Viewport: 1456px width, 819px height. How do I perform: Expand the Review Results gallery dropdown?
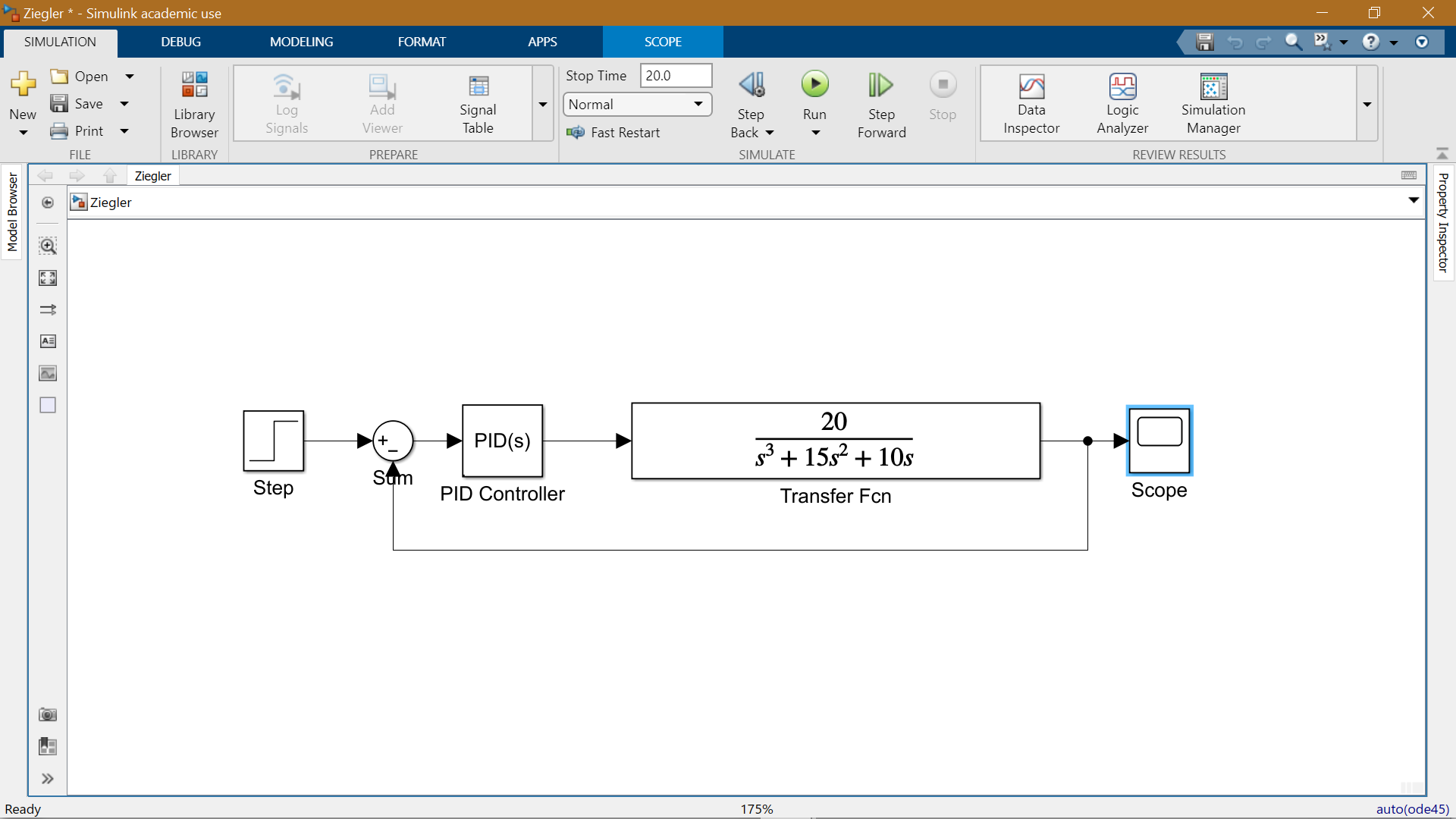(x=1367, y=104)
